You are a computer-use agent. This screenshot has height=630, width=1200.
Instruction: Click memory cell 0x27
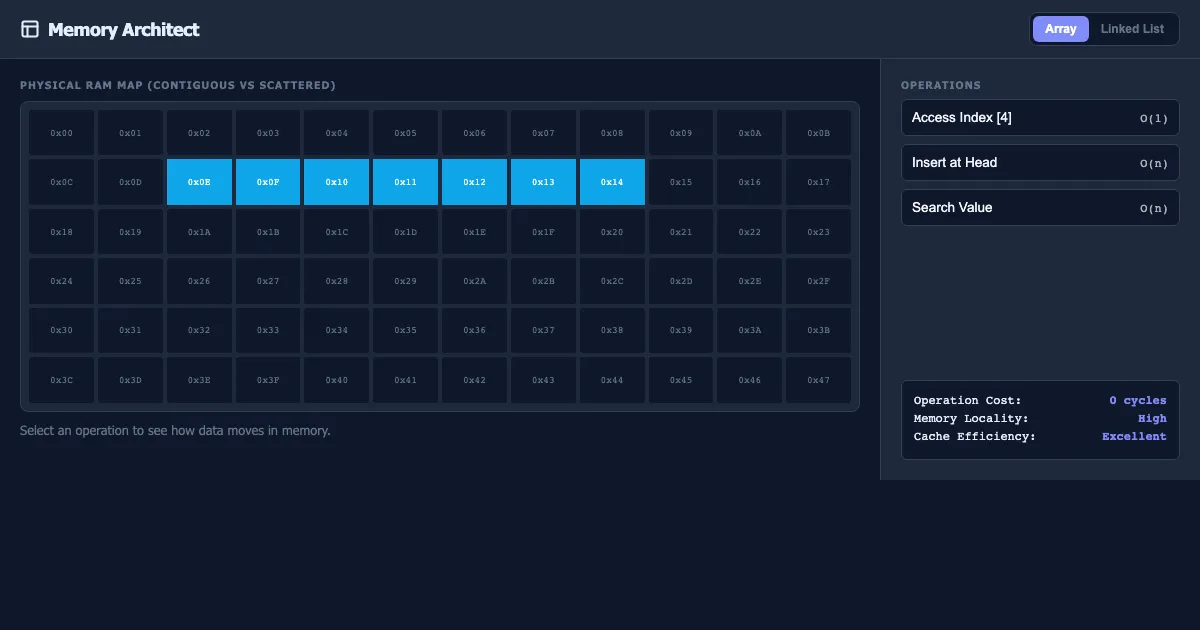coord(268,281)
